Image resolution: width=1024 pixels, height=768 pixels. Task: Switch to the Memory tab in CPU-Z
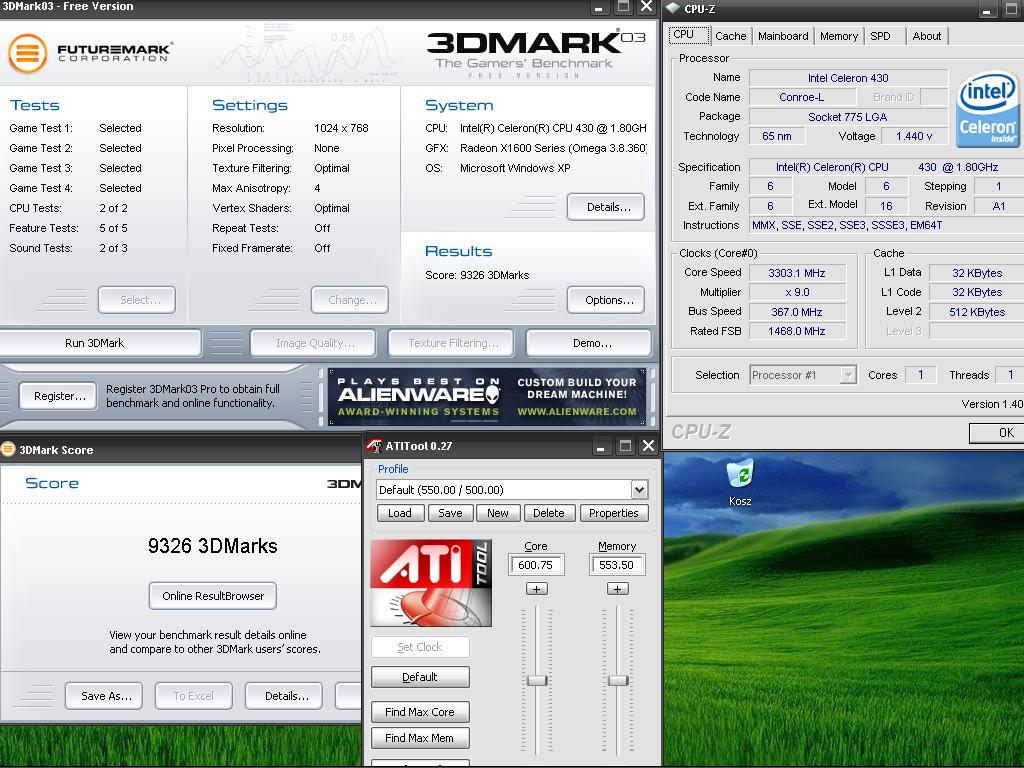point(839,36)
